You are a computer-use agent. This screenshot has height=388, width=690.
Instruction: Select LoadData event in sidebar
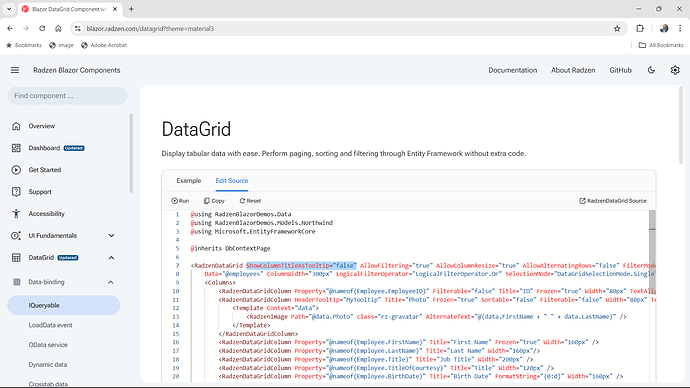(51, 325)
